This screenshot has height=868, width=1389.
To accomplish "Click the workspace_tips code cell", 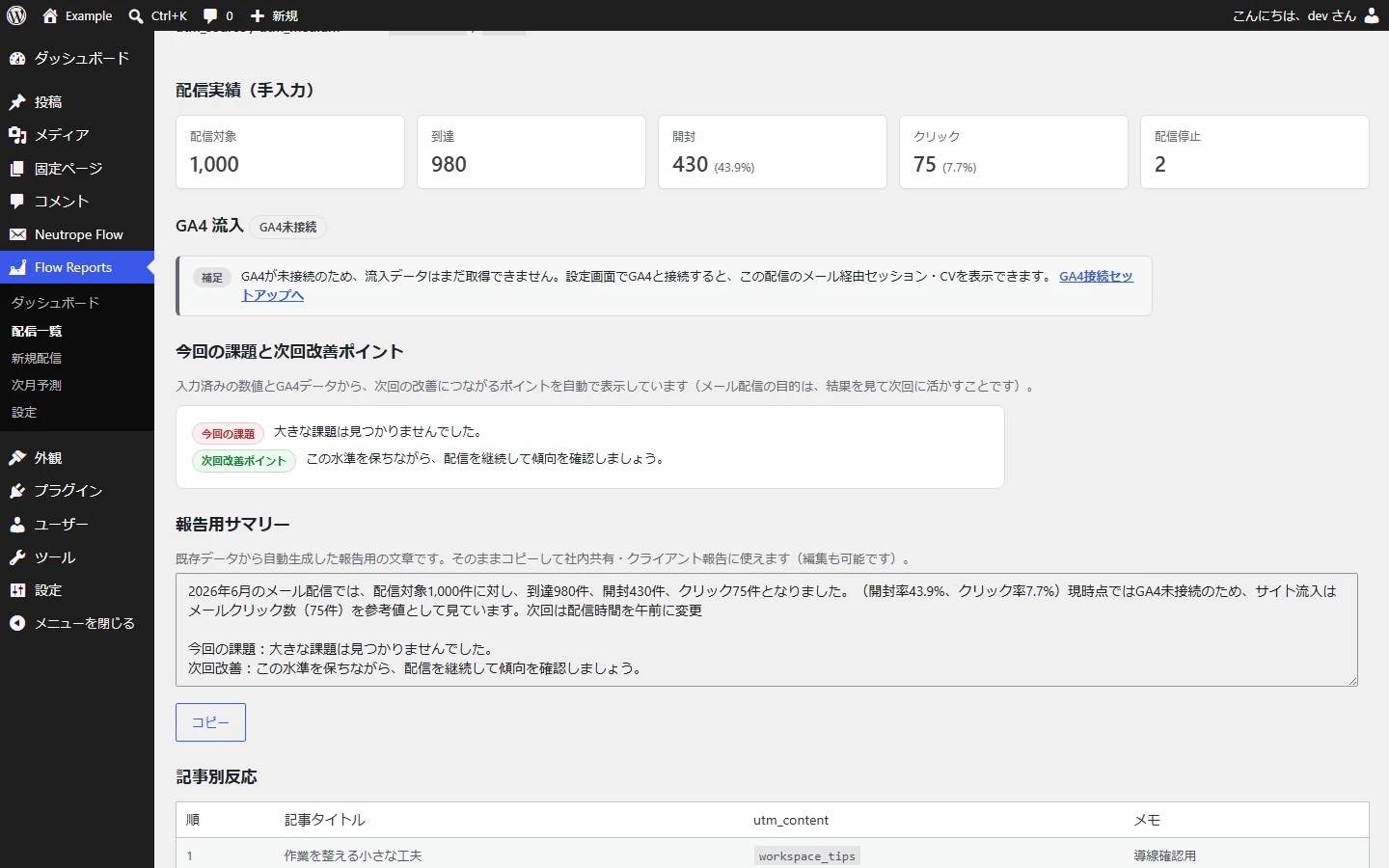I will 807,856.
